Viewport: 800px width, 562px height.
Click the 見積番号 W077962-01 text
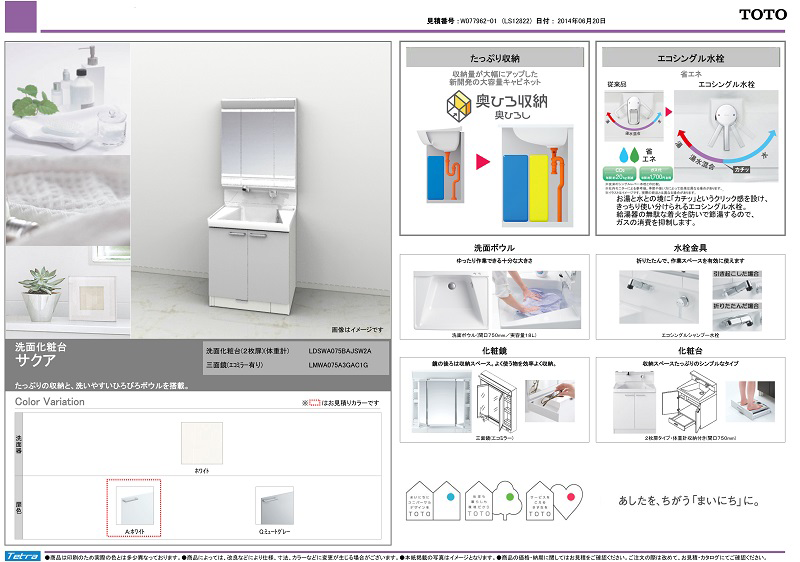(x=461, y=21)
